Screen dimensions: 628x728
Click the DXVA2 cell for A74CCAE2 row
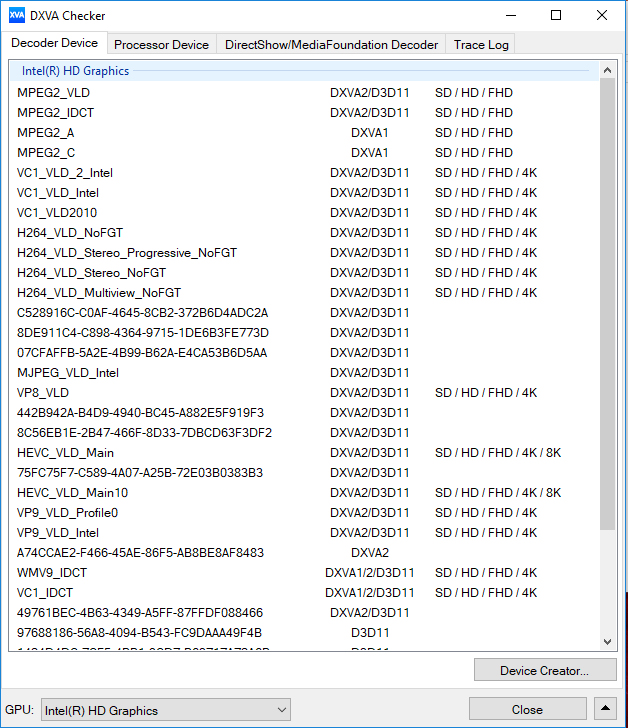pos(369,552)
